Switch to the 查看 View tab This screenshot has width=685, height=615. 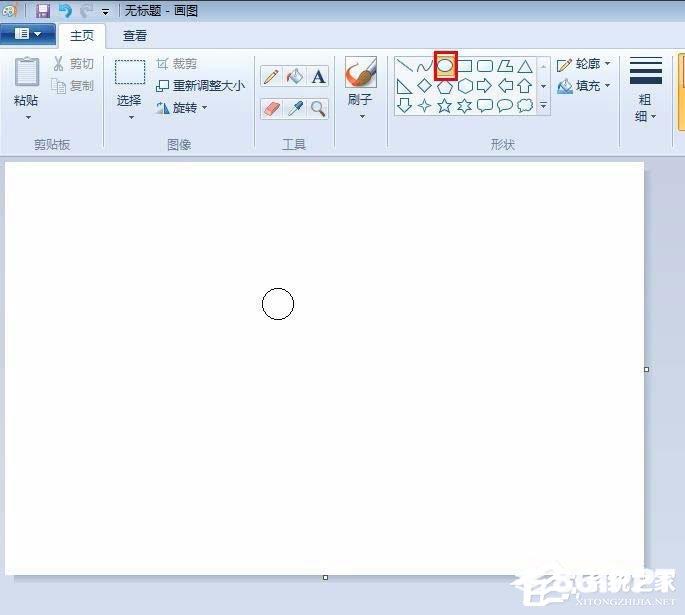coord(135,36)
